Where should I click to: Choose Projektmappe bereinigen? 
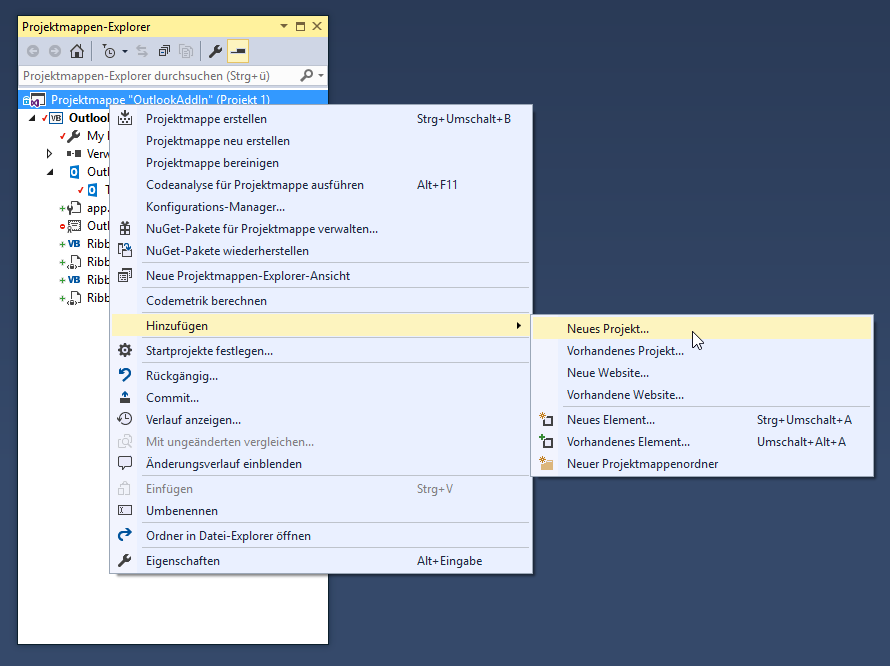(212, 163)
